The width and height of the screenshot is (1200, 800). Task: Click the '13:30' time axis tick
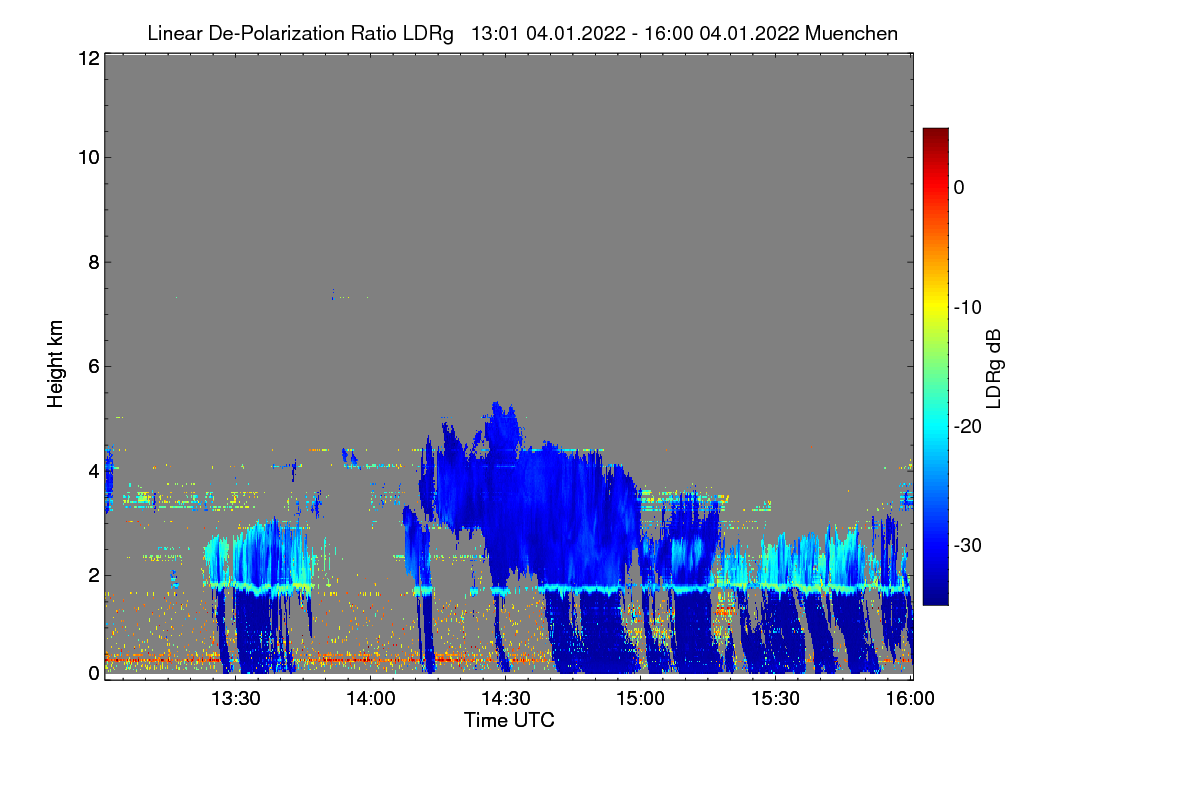[x=236, y=698]
